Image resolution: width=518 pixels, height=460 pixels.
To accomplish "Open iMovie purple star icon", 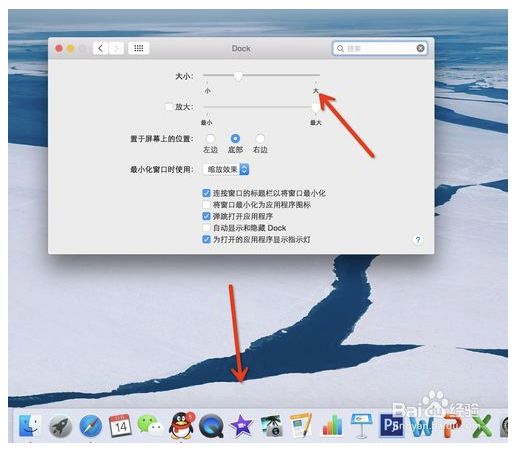I will coord(241,426).
